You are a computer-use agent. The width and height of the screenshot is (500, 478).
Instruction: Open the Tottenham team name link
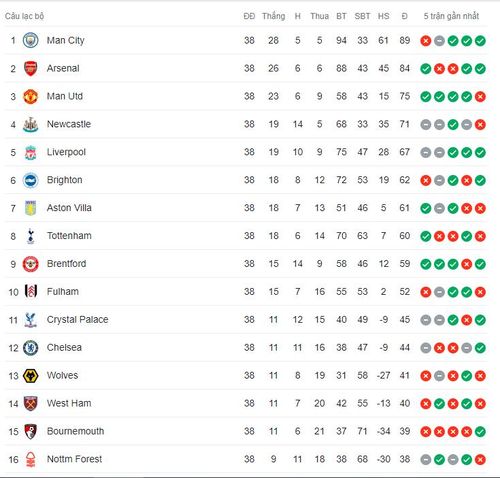pyautogui.click(x=69, y=236)
